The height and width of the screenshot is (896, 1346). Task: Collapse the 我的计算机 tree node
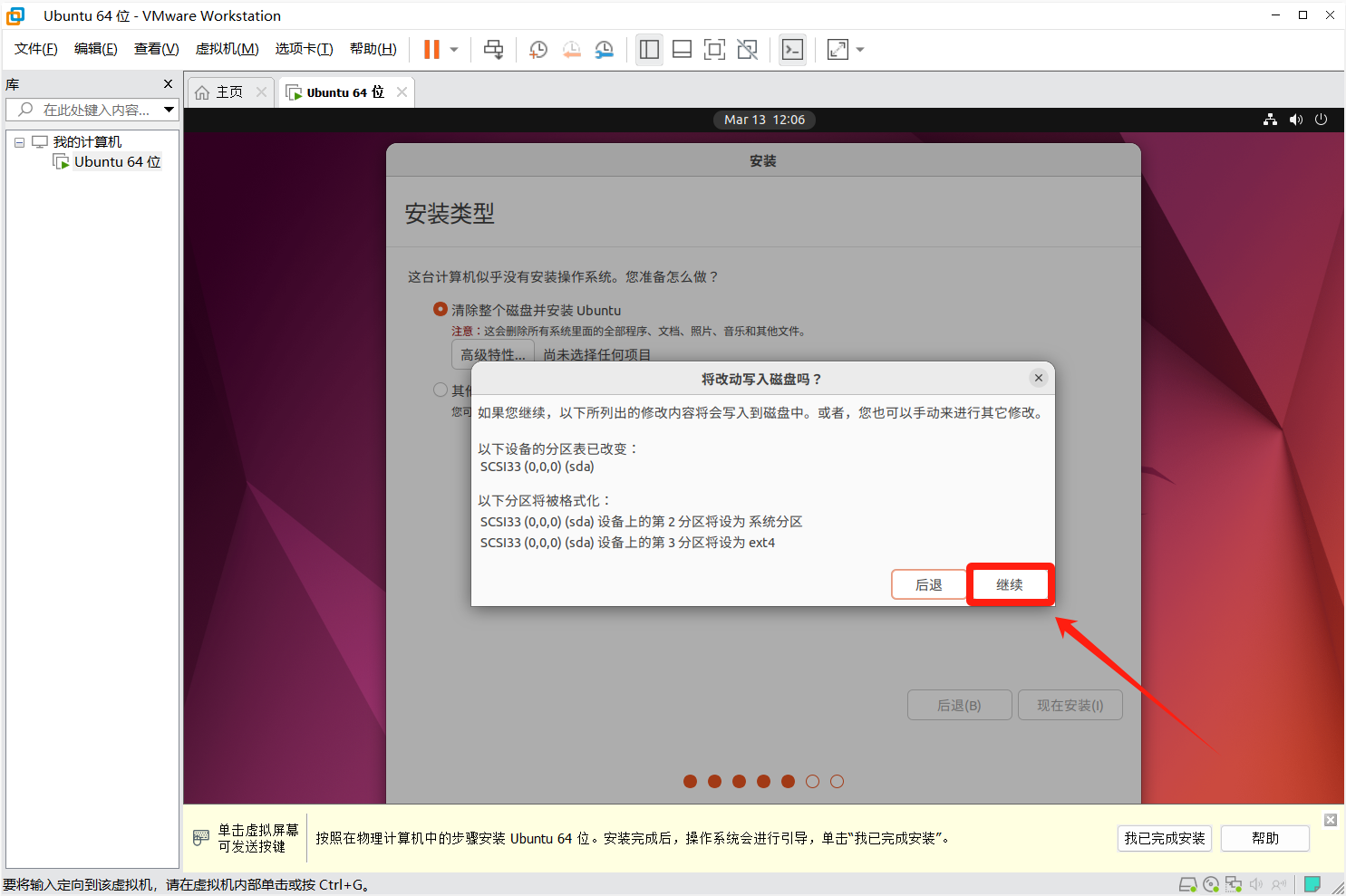click(x=19, y=142)
